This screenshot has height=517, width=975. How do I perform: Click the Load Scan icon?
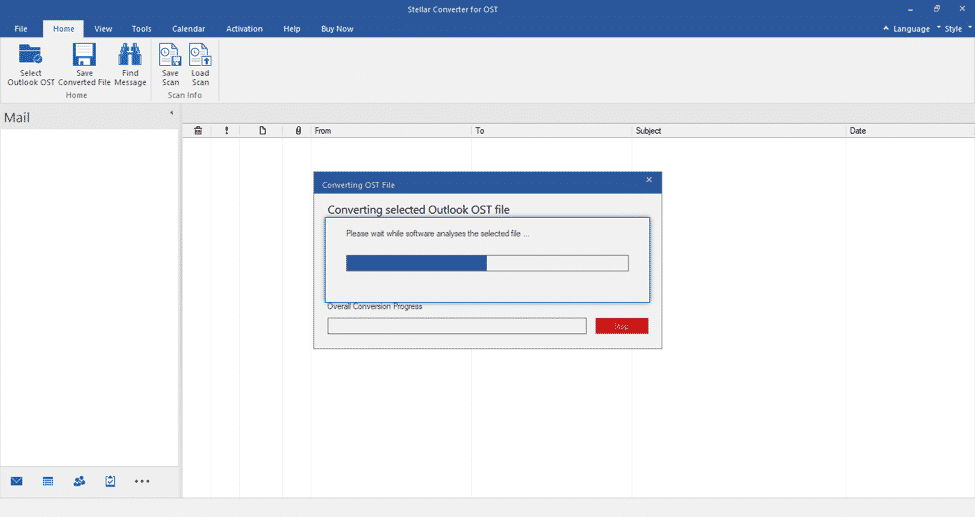tap(200, 55)
